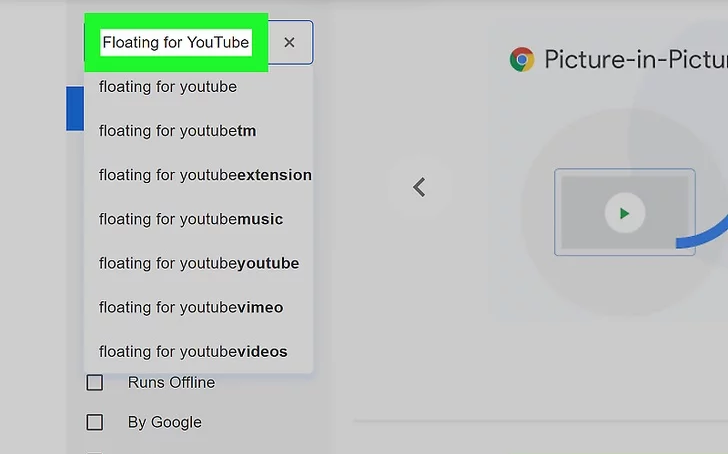Choose suggestion 'floating for youtubeyoutube'
Viewport: 728px width, 455px height.
pyautogui.click(x=199, y=263)
